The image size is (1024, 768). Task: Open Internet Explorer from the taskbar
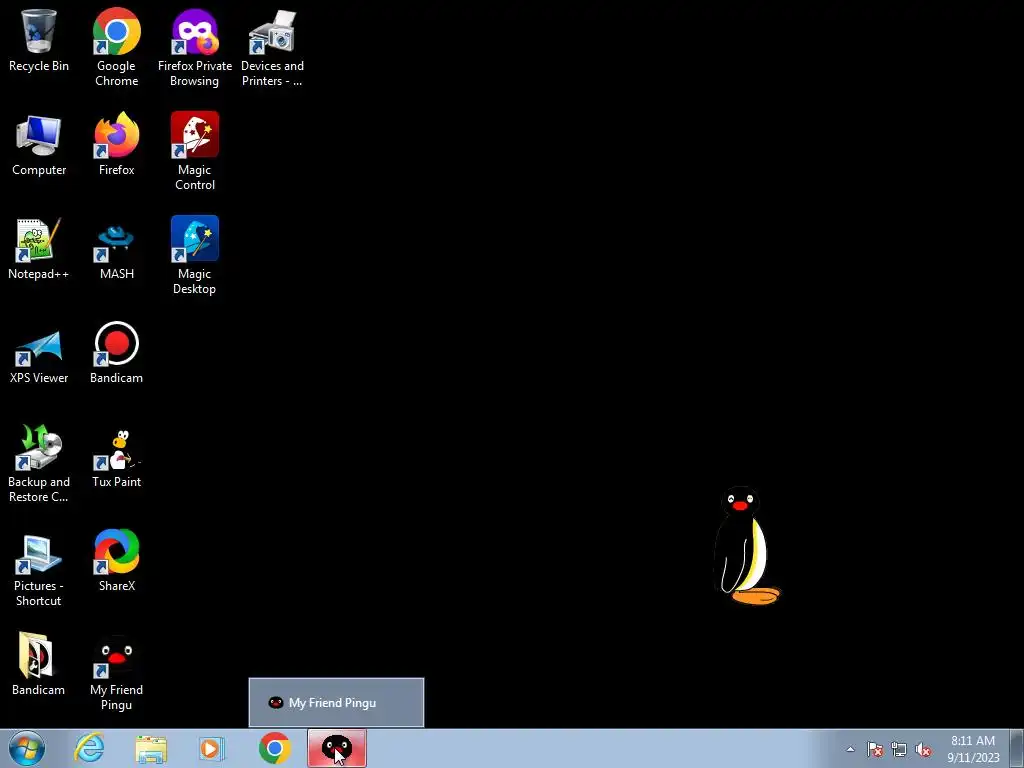coord(89,748)
